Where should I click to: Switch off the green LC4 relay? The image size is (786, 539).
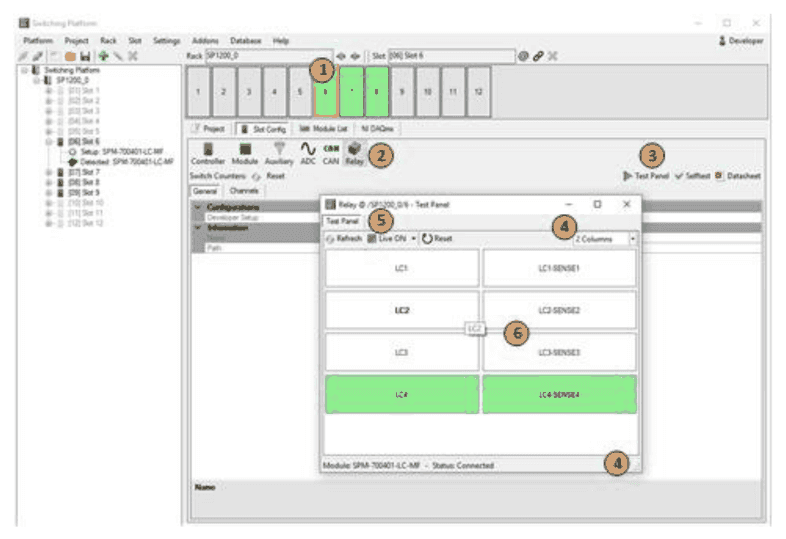(x=402, y=395)
